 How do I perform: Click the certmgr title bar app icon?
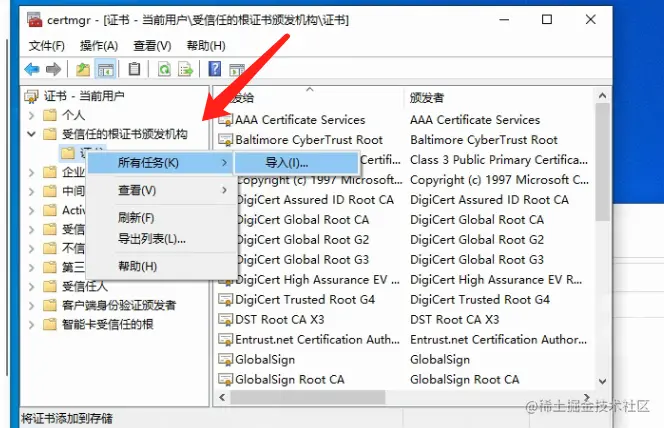pos(35,19)
